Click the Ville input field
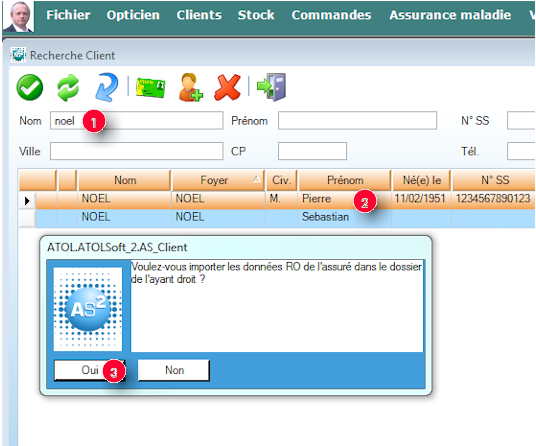Image resolution: width=536 pixels, height=446 pixels. point(136,151)
